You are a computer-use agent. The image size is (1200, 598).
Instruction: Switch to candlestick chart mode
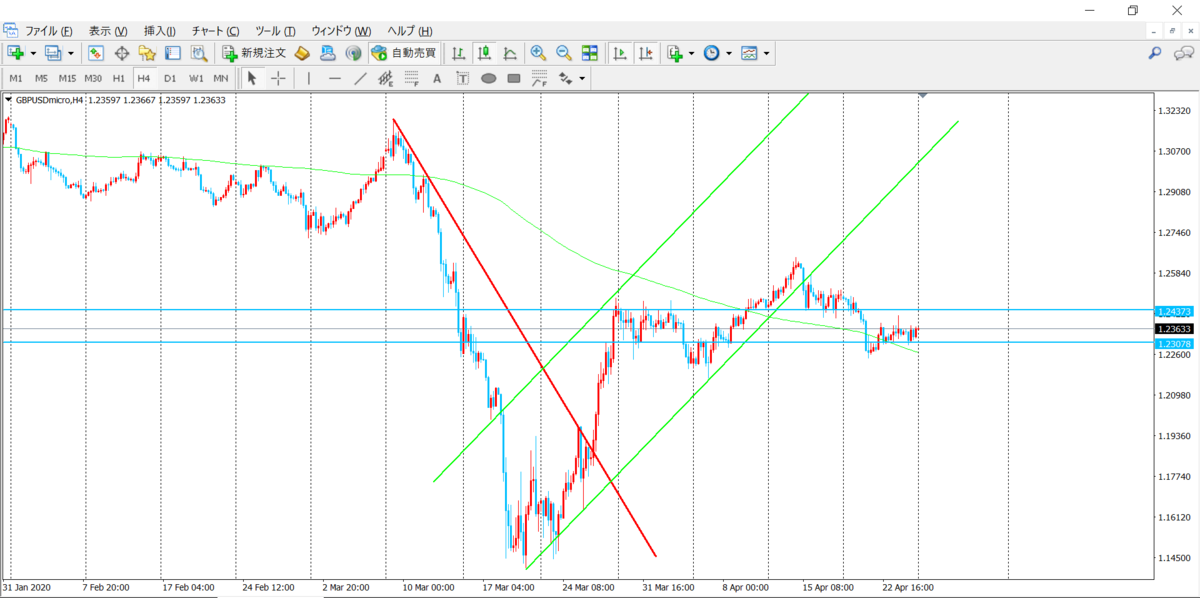[x=484, y=53]
